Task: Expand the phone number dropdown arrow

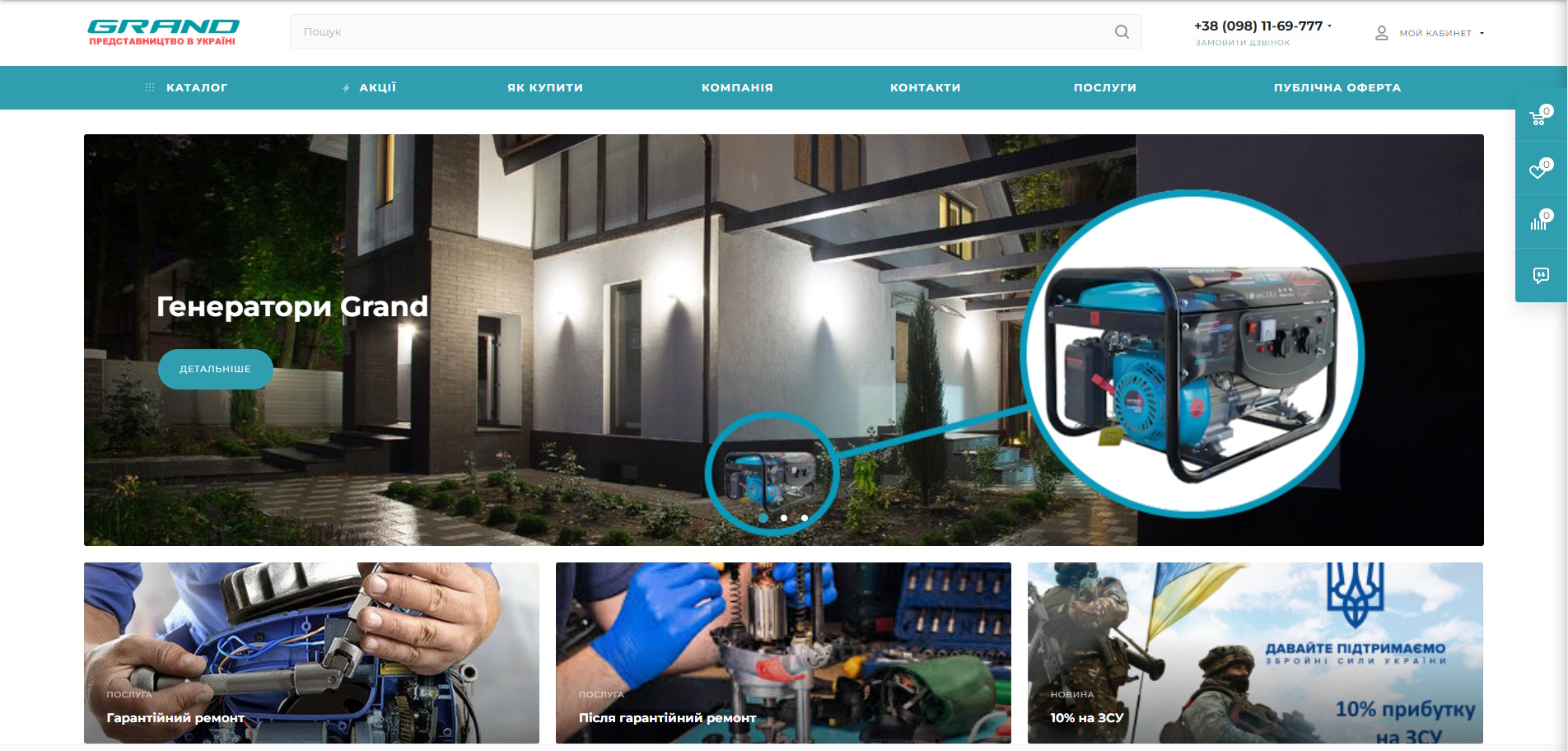Action: 1329,26
